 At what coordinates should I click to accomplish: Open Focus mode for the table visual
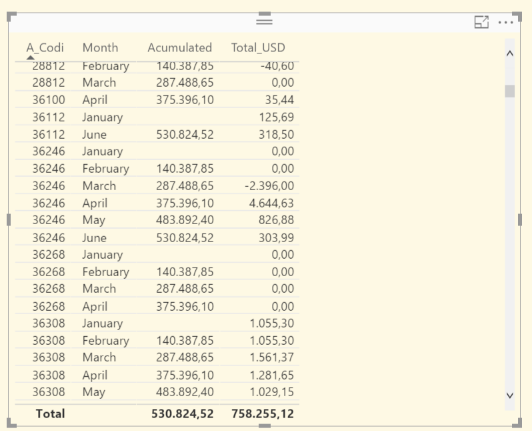(481, 22)
